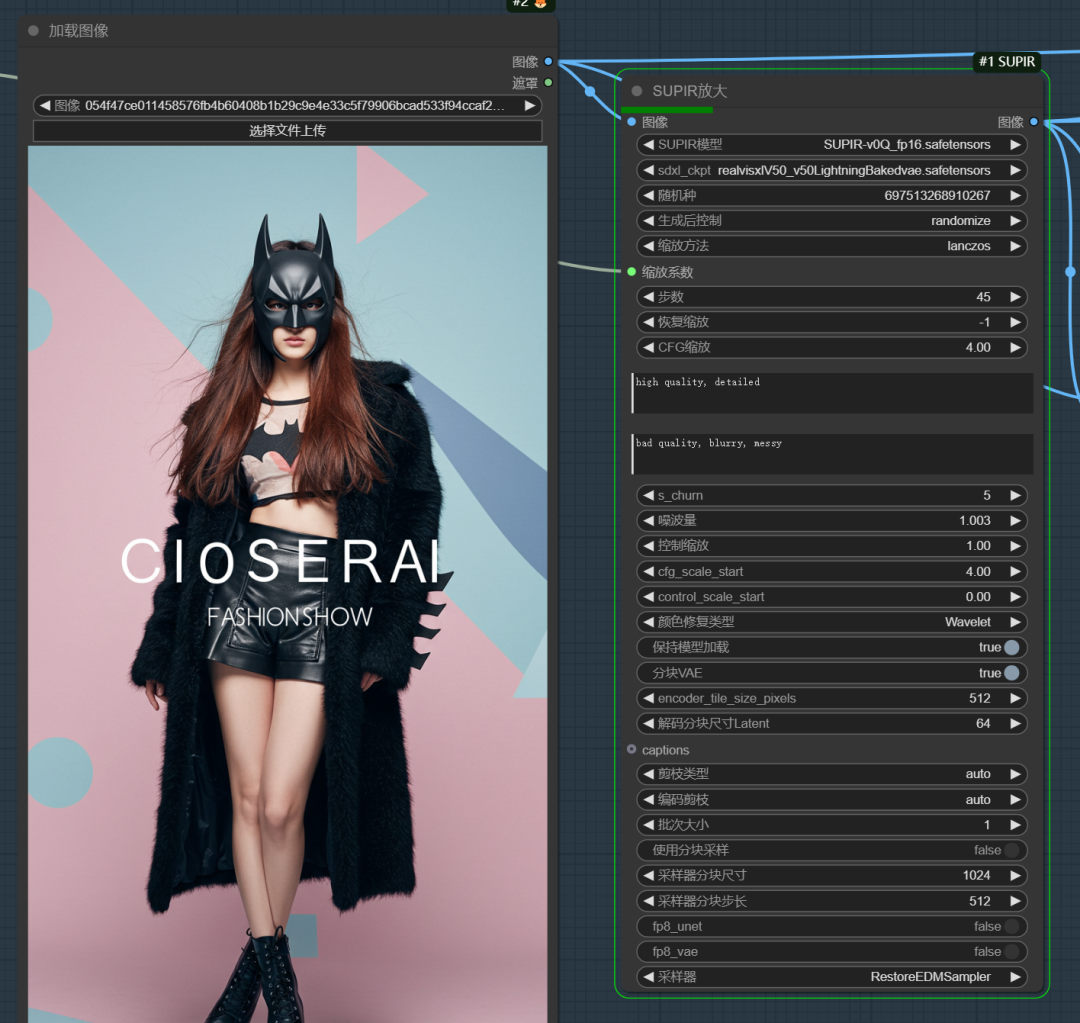Click the positive prompt text box 'high quality, detailed'
Screen dimensions: 1080x1023
tap(832, 393)
